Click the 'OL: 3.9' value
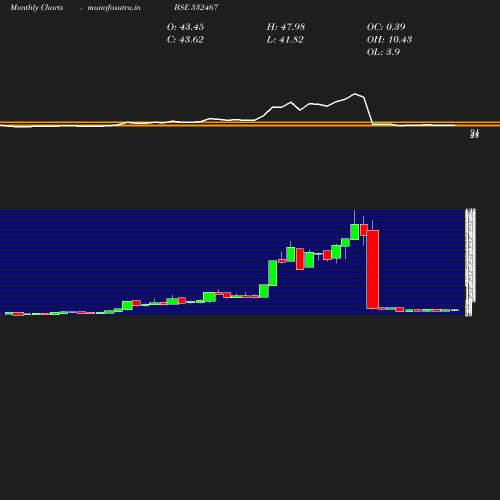The height and width of the screenshot is (500, 500). tap(383, 52)
